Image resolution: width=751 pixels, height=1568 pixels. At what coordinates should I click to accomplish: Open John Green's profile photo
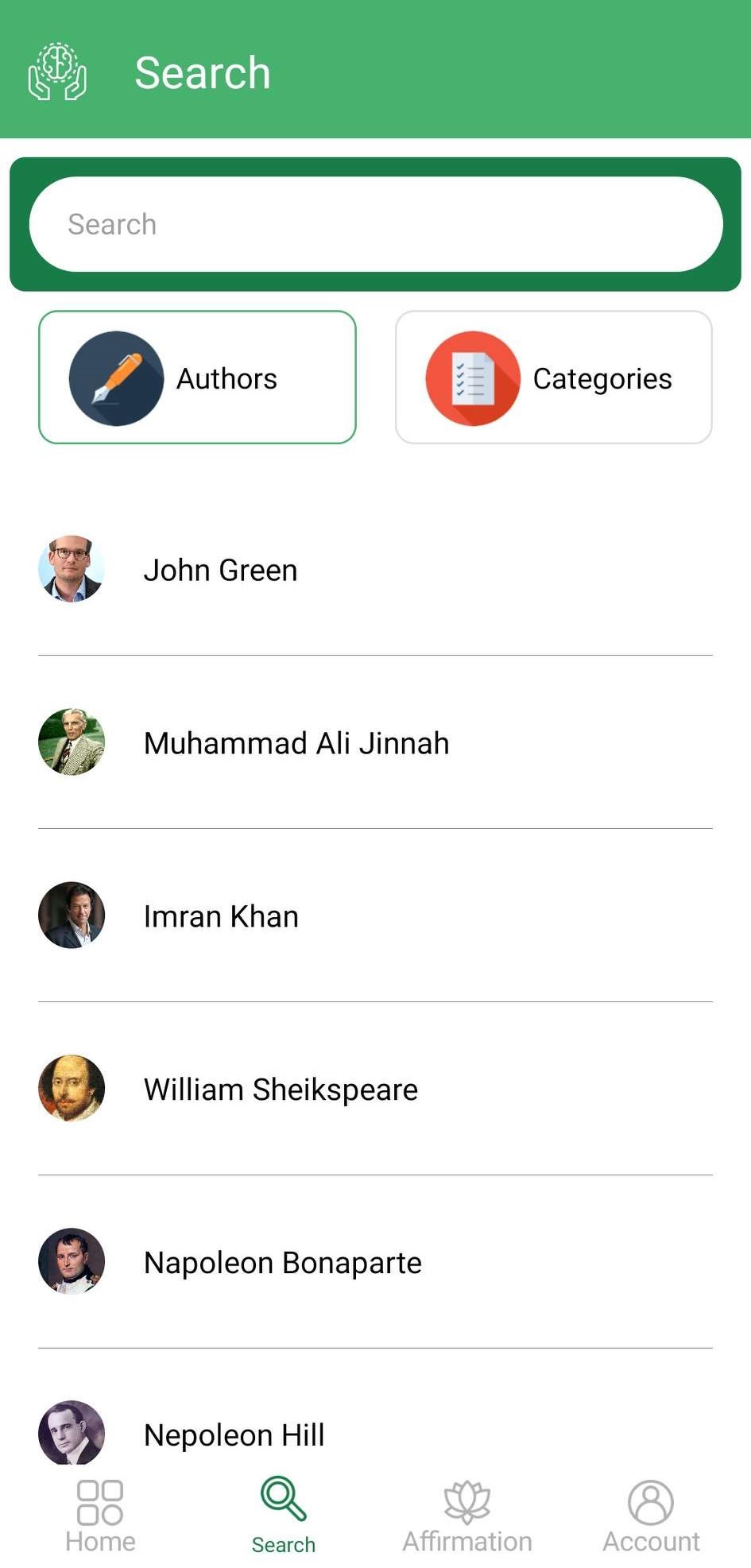[x=72, y=569]
